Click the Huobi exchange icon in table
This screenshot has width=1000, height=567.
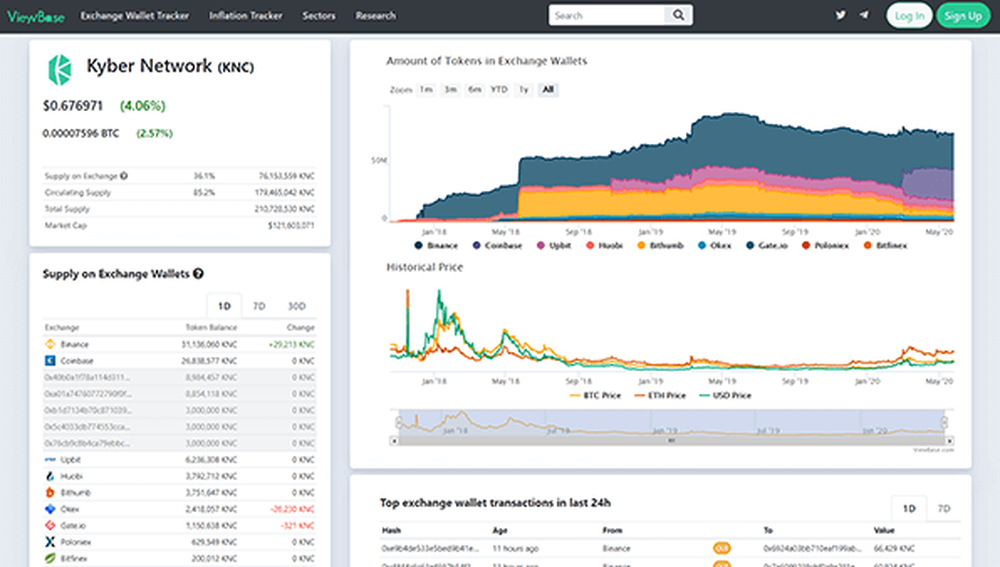pos(50,476)
